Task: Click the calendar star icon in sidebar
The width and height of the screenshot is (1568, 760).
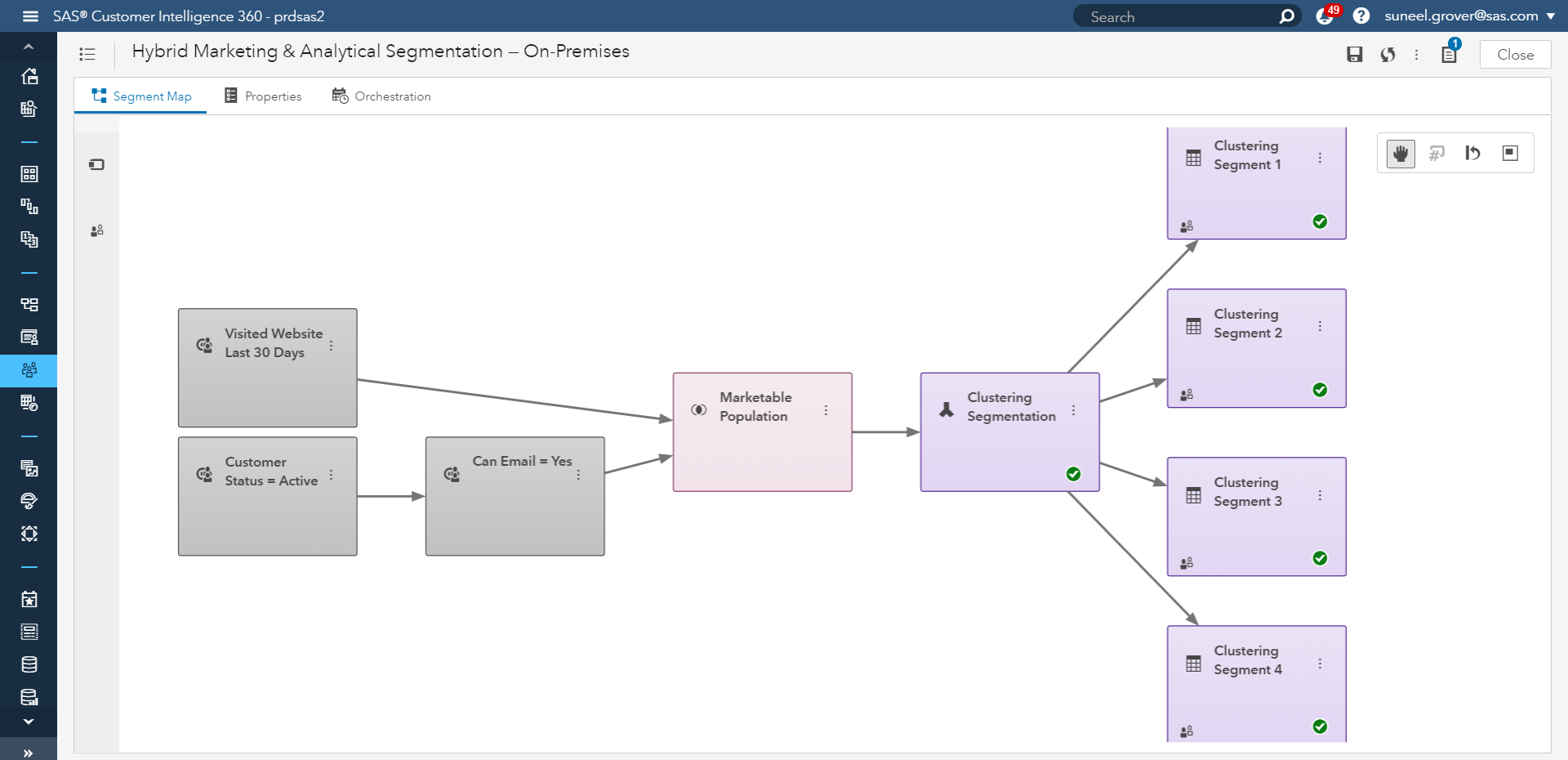Action: [x=29, y=599]
